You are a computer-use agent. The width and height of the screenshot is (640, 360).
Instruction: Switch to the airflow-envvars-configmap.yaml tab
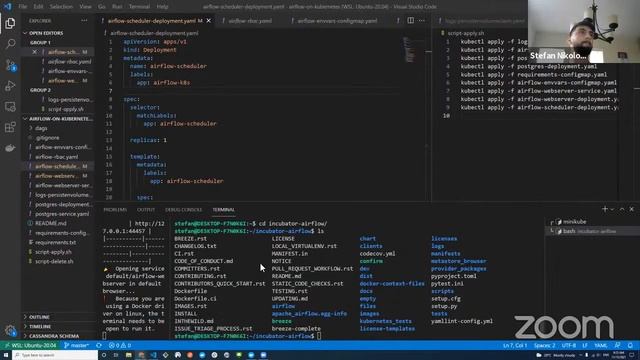click(337, 20)
